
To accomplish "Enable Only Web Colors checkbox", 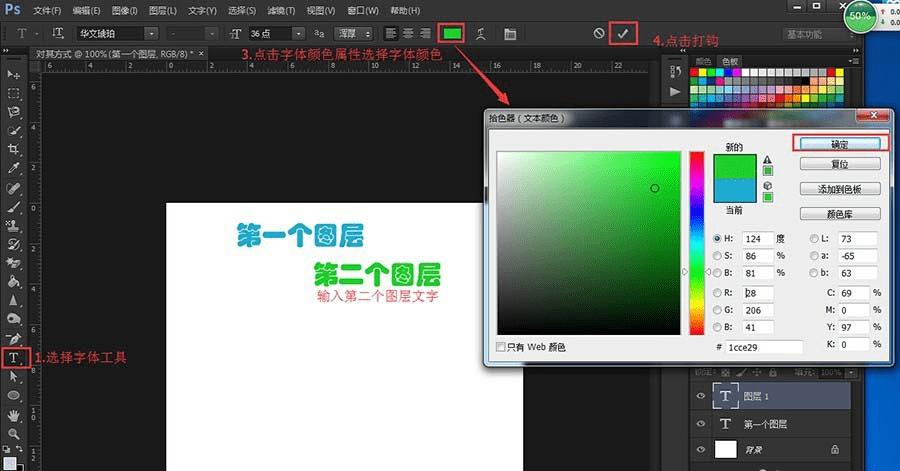I will click(501, 347).
